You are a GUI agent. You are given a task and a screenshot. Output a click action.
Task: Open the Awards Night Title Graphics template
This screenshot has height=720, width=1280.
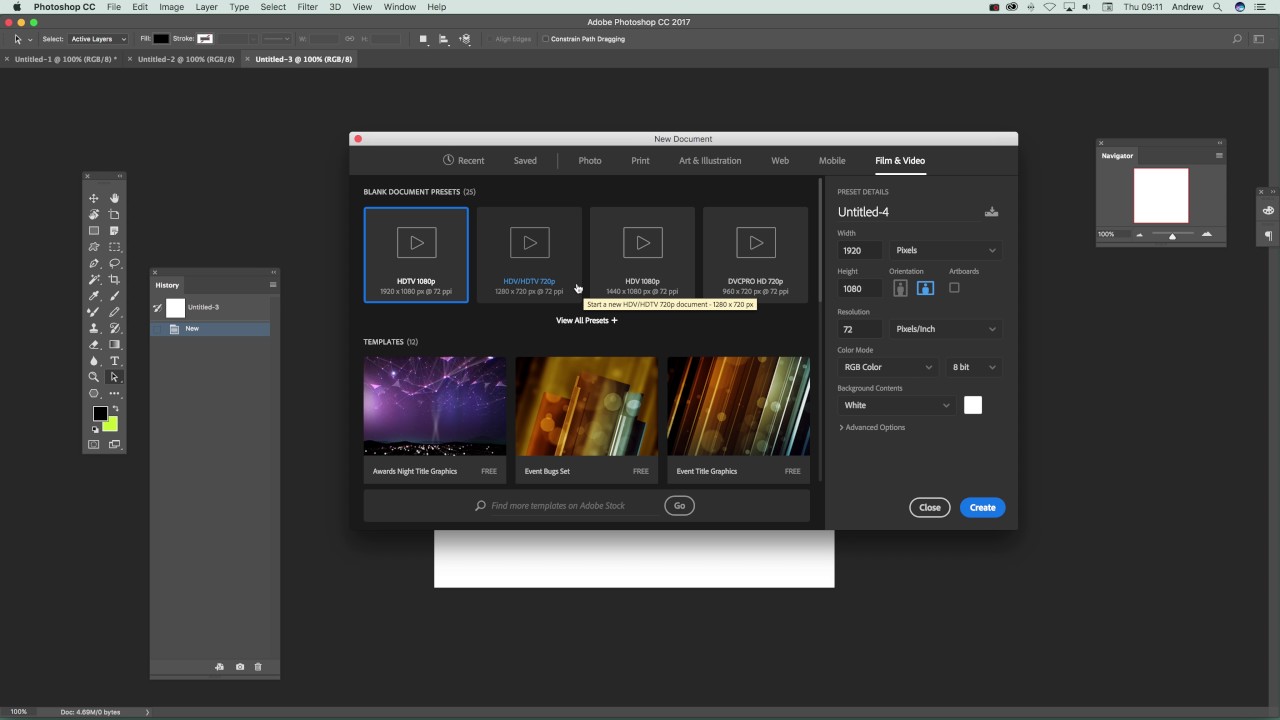[435, 419]
